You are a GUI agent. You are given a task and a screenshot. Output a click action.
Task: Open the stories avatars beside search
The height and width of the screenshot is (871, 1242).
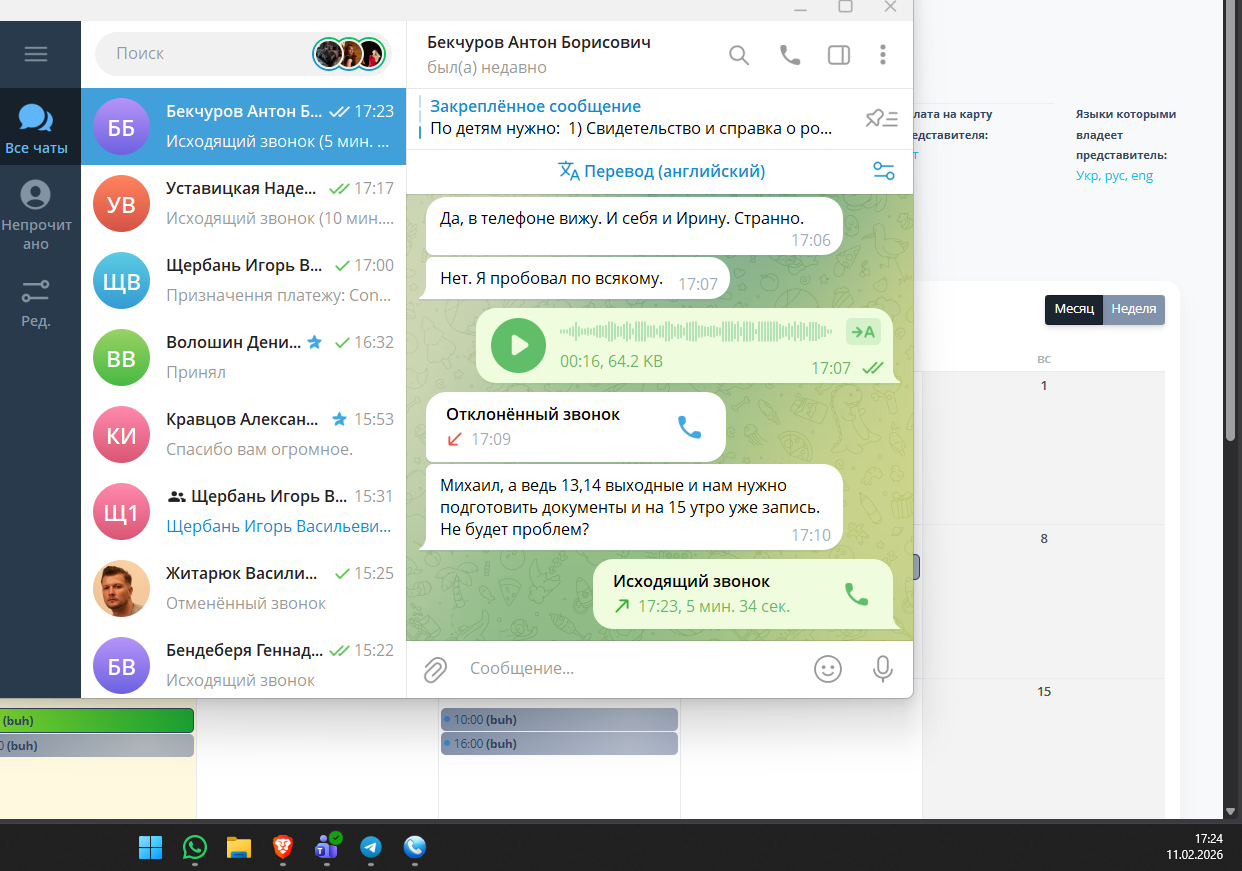tap(348, 53)
